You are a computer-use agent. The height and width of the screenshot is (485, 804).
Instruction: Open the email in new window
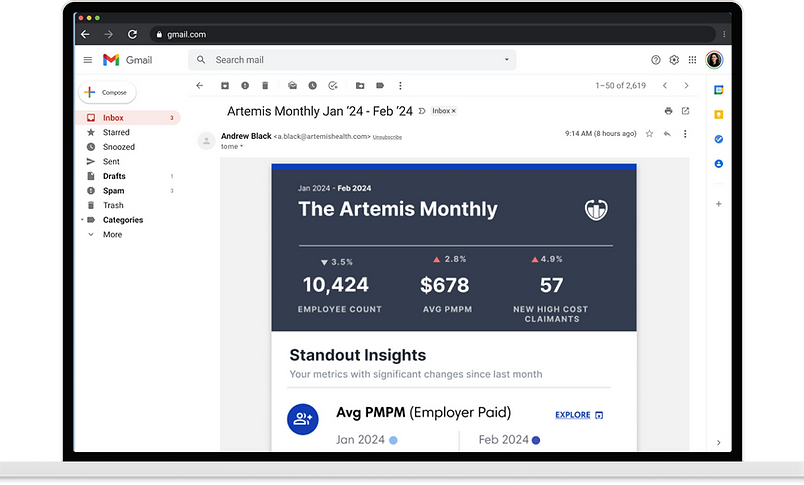pyautogui.click(x=686, y=111)
